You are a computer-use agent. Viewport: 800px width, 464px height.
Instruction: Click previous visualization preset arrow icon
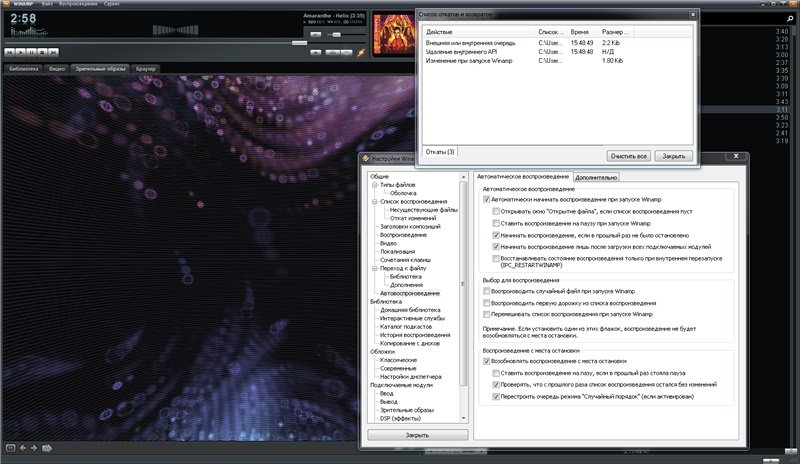(x=22, y=447)
